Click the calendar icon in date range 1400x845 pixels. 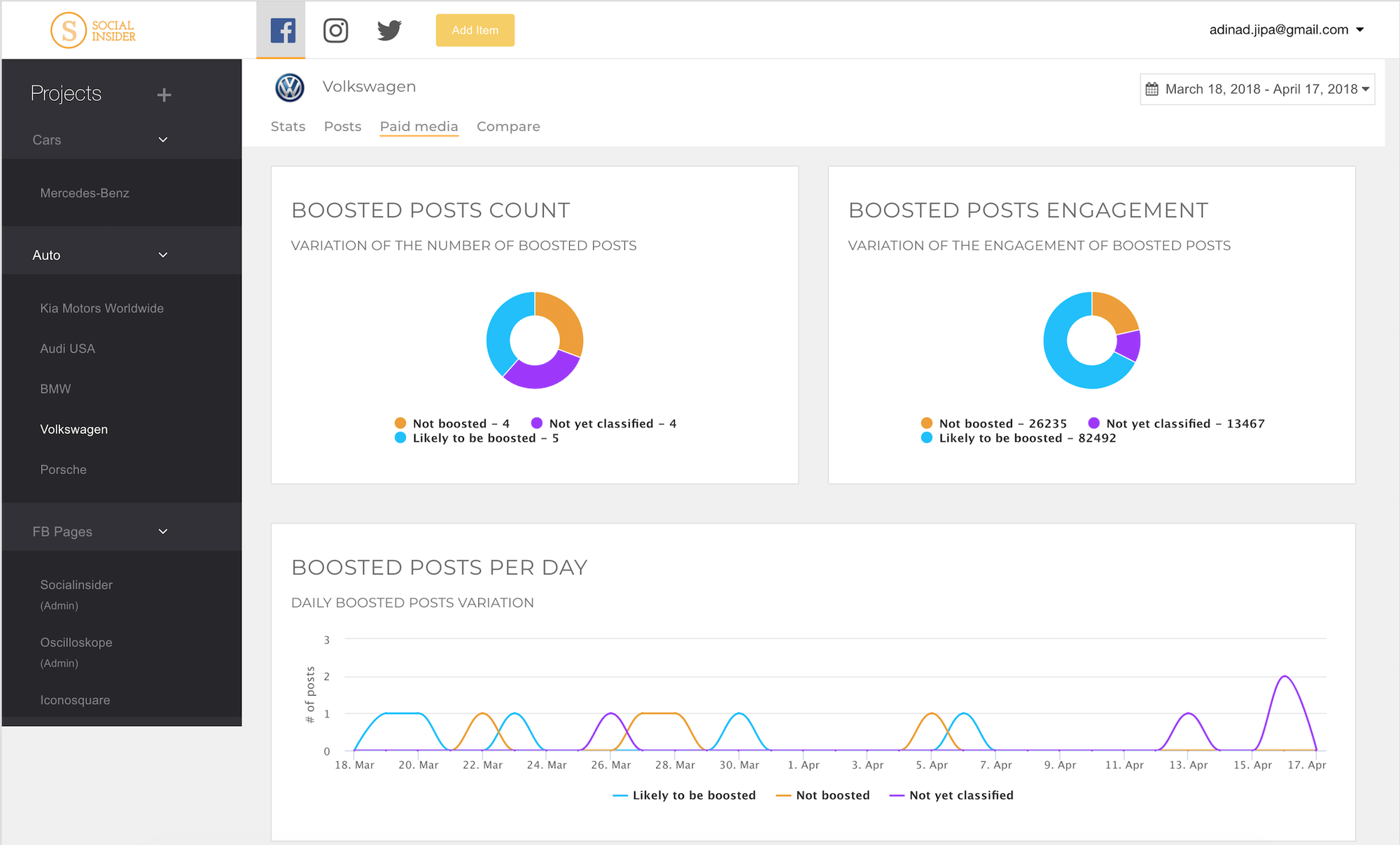tap(1152, 89)
